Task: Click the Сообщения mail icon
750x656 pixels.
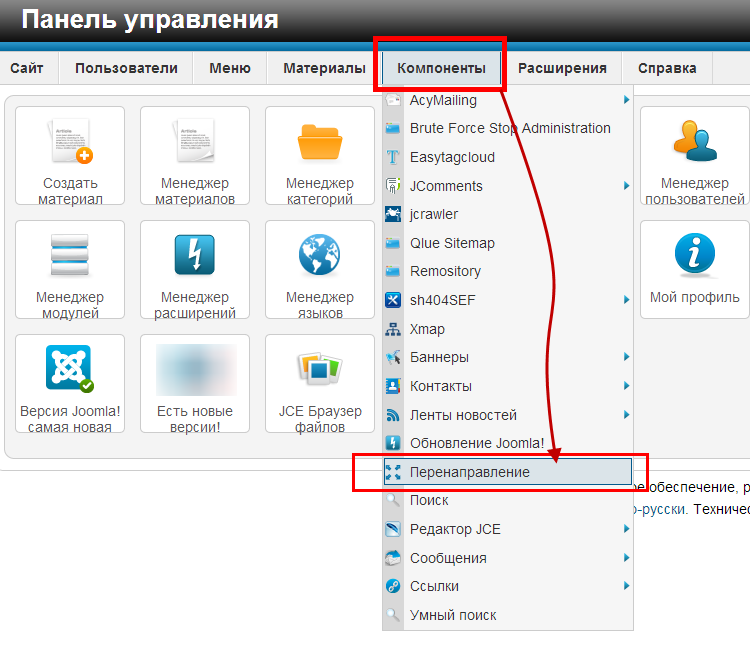Action: 393,558
